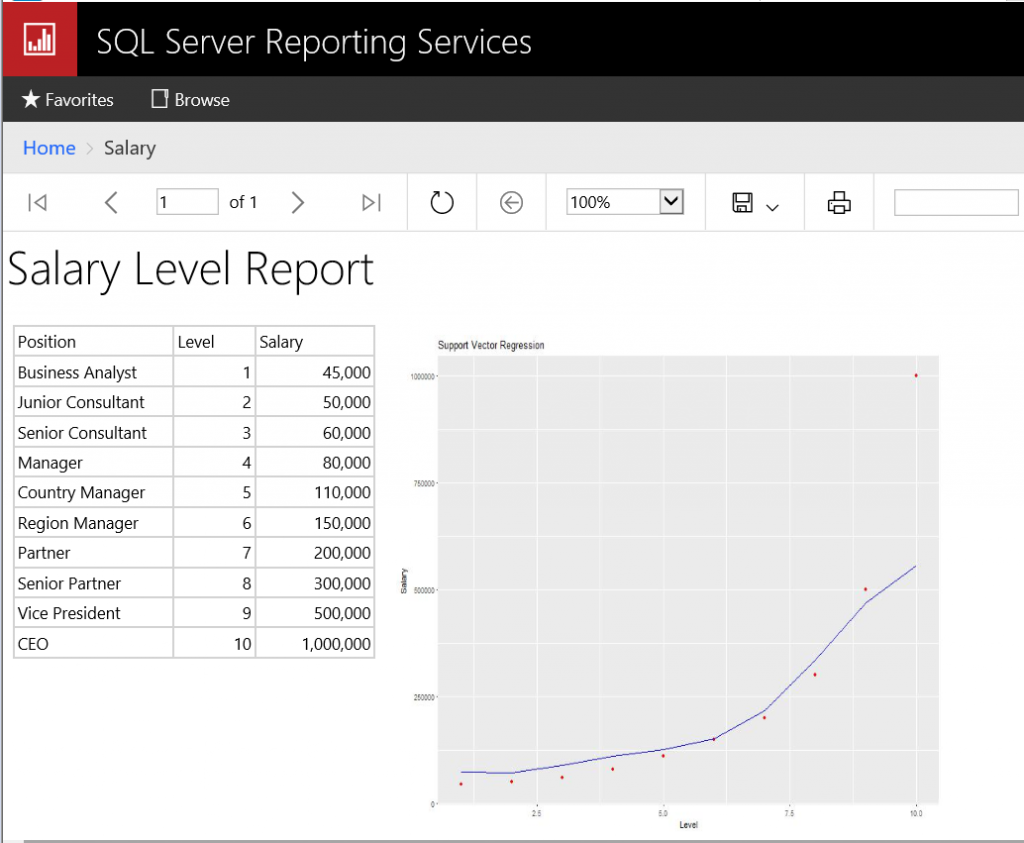Click the 60,000 salary value

click(346, 432)
